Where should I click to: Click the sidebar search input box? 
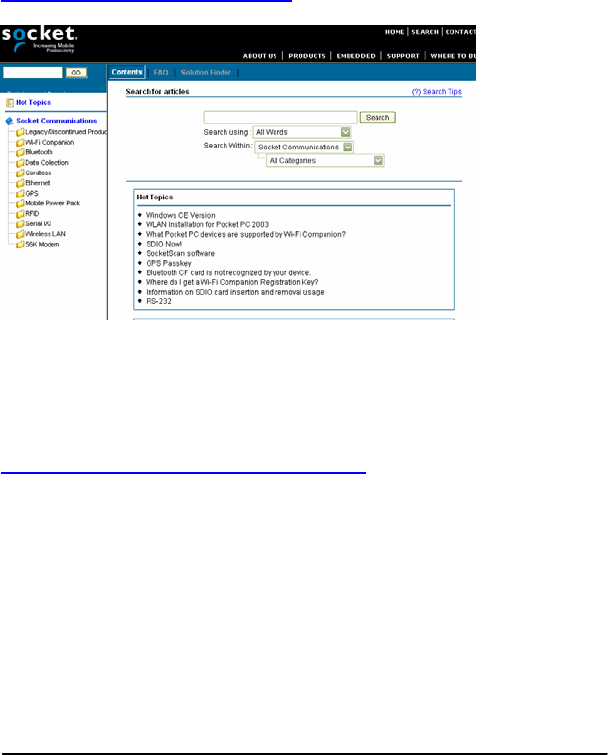(x=33, y=73)
